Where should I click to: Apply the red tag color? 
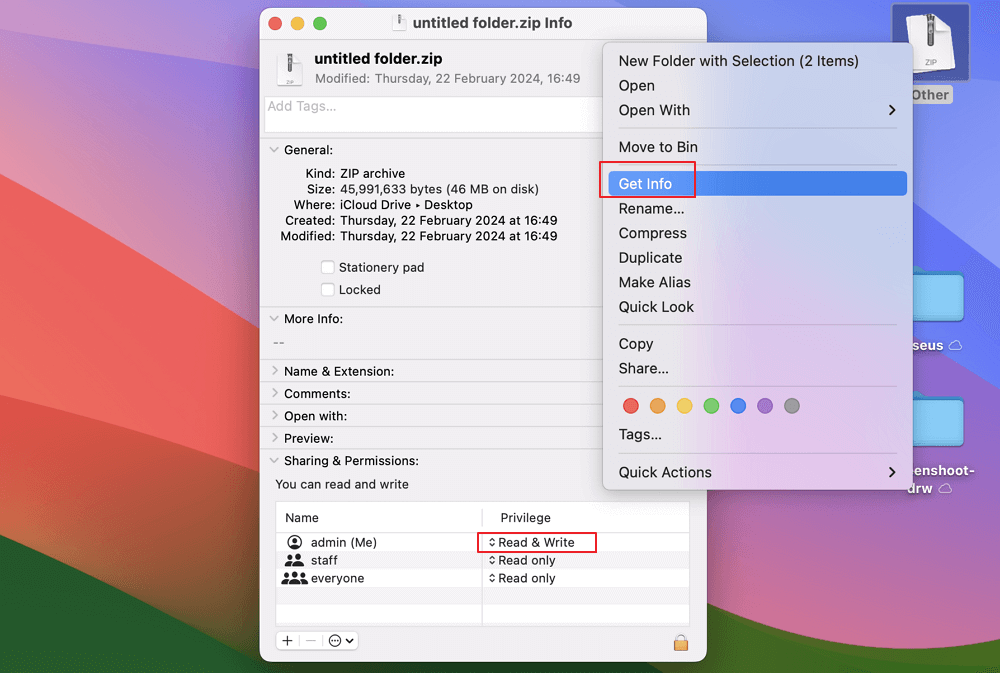(631, 406)
